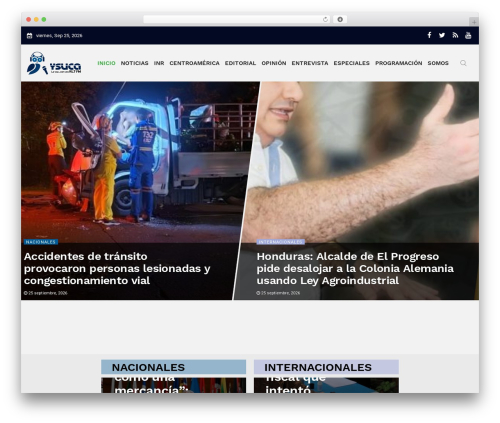Screen dimensions: 500x423
Task: Open the CENTROAMÉRICA menu item
Action: tap(194, 63)
